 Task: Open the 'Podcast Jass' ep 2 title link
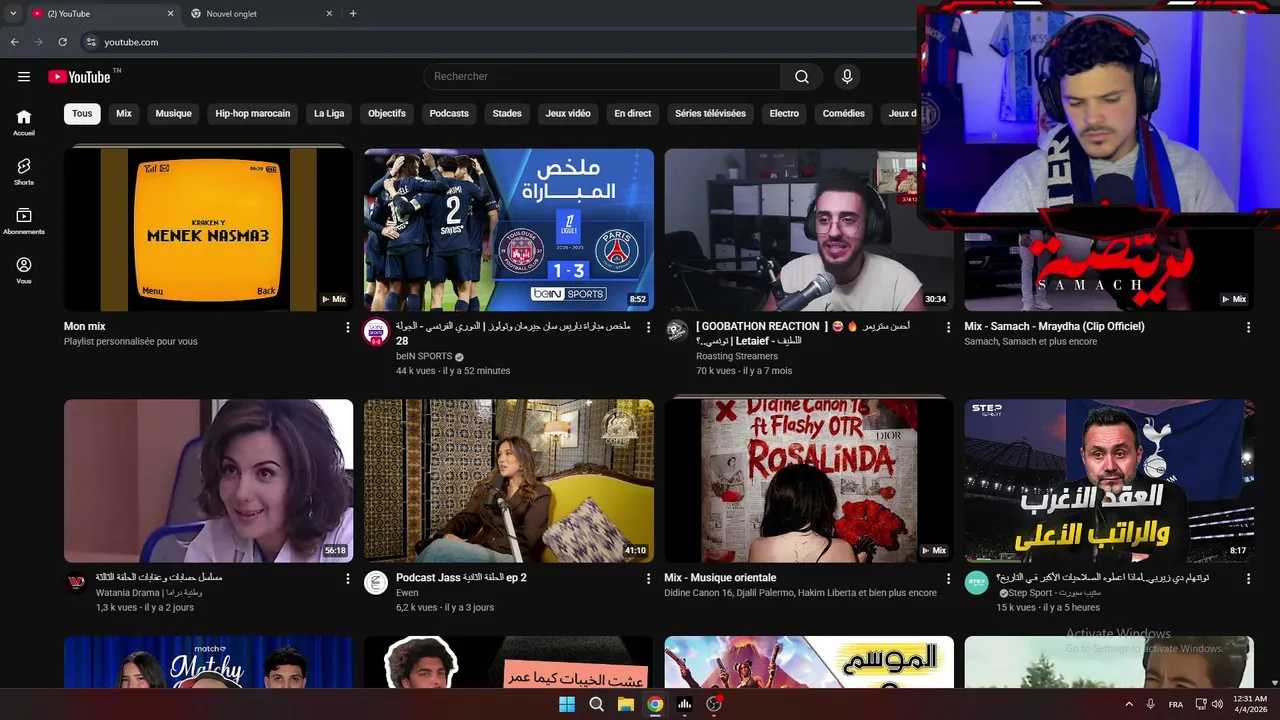[461, 578]
